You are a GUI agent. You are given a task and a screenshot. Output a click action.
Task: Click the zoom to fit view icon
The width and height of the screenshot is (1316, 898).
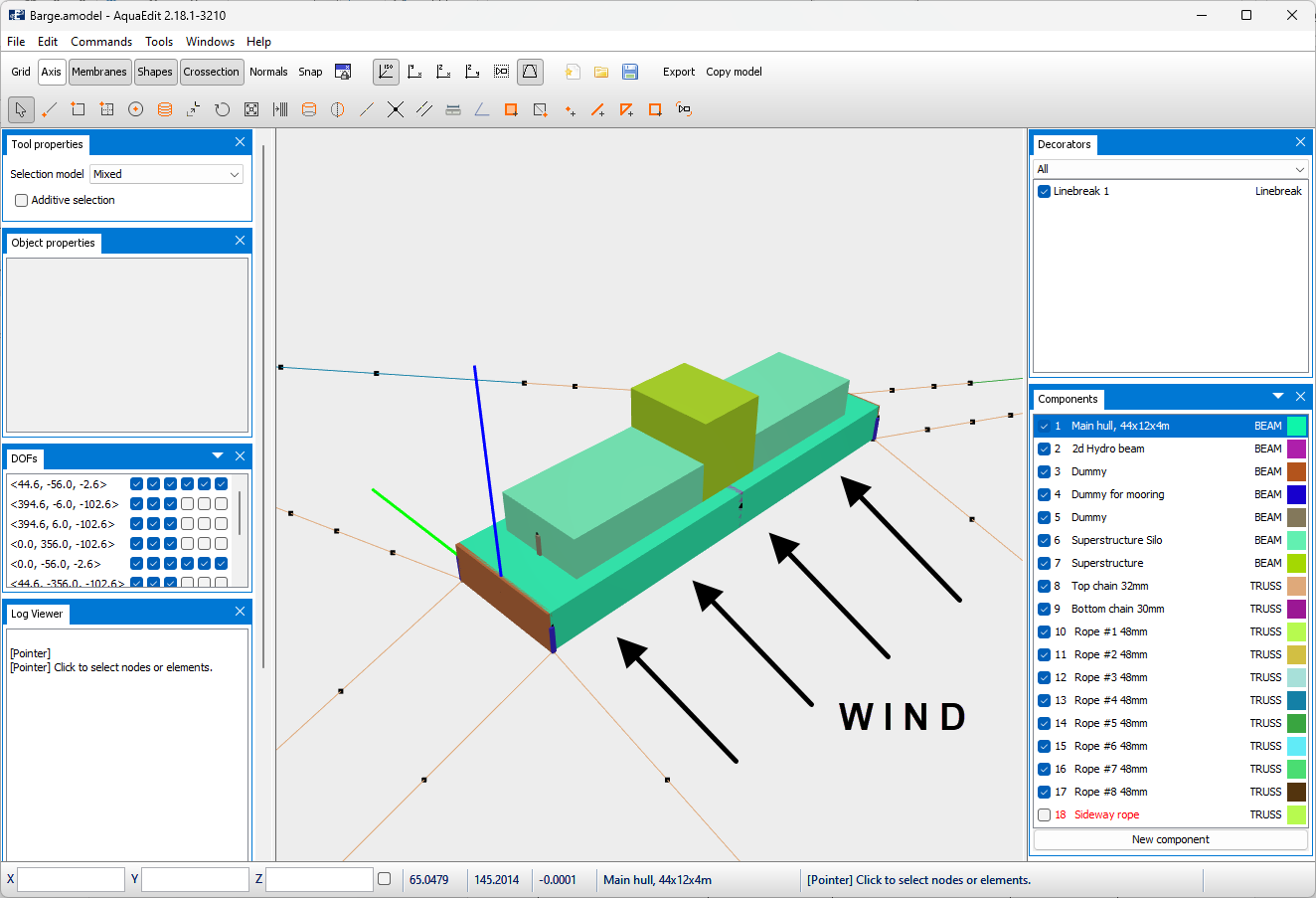tap(502, 72)
